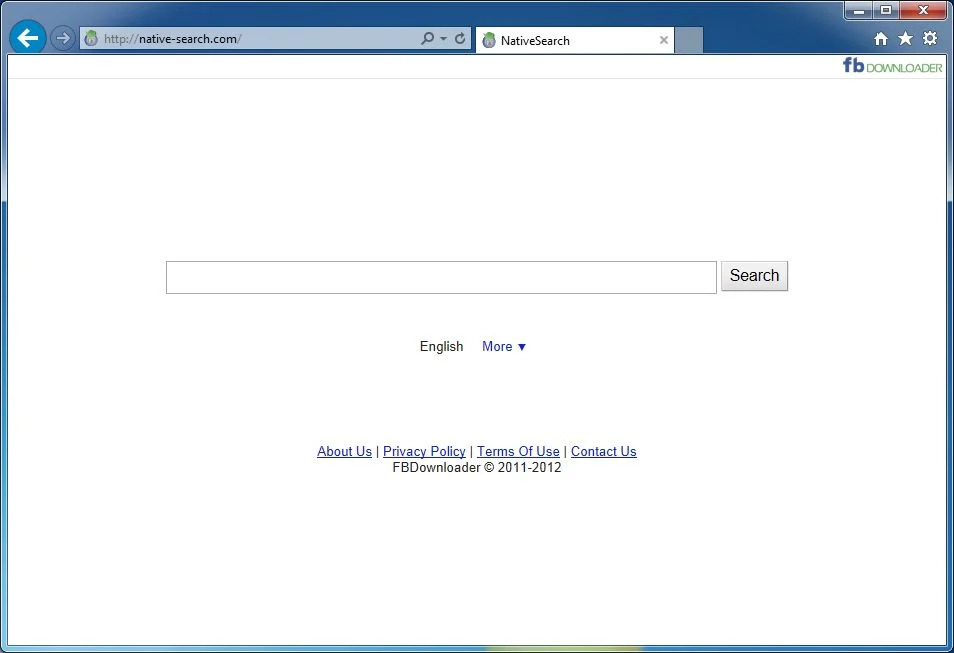
Task: Click the Search button
Action: 754,276
